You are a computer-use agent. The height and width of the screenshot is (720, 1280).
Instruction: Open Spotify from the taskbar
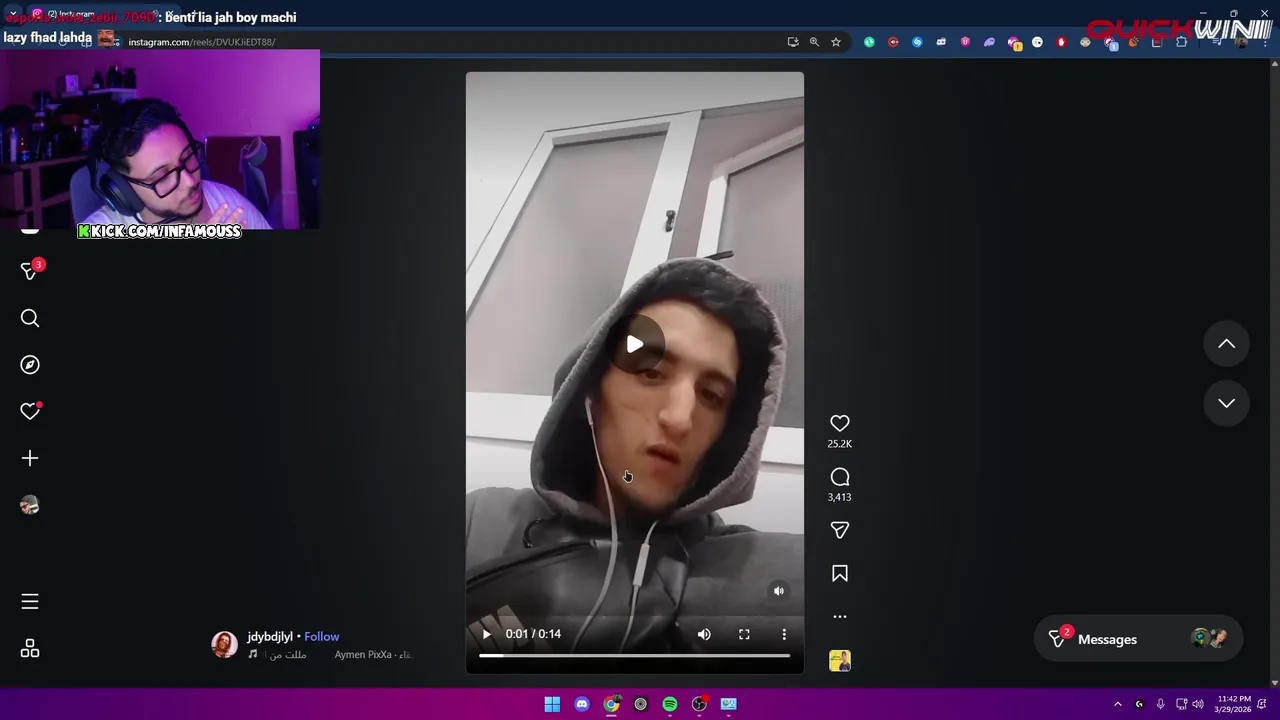tap(670, 704)
